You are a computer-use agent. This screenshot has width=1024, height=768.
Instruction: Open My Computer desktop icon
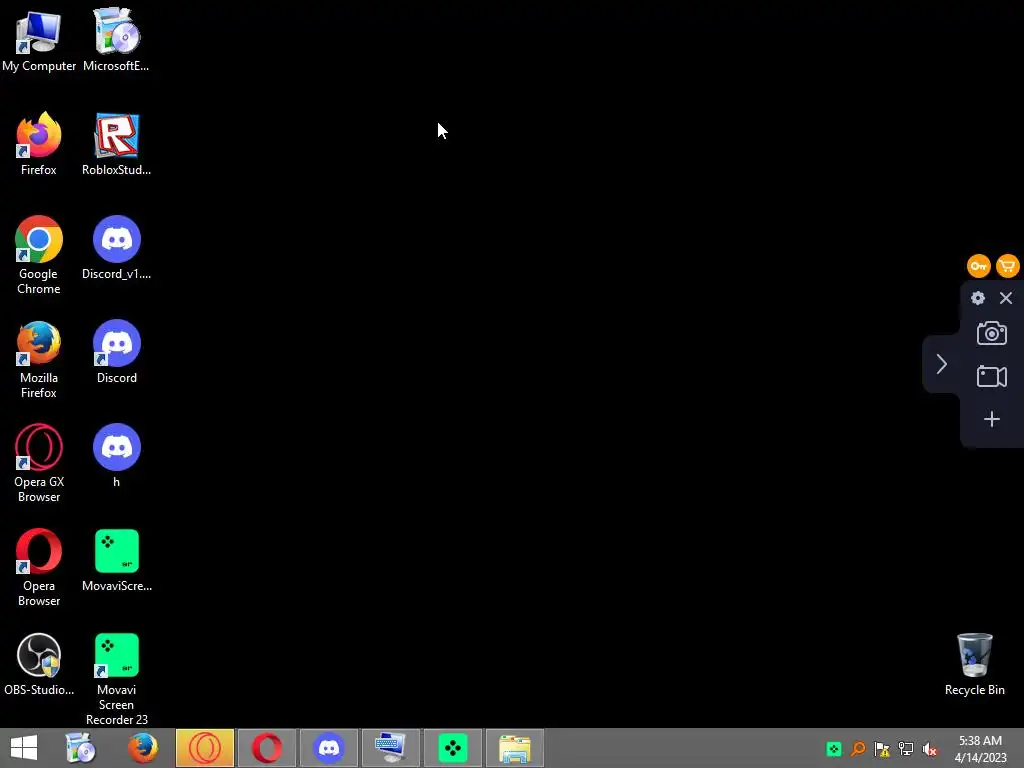(39, 39)
